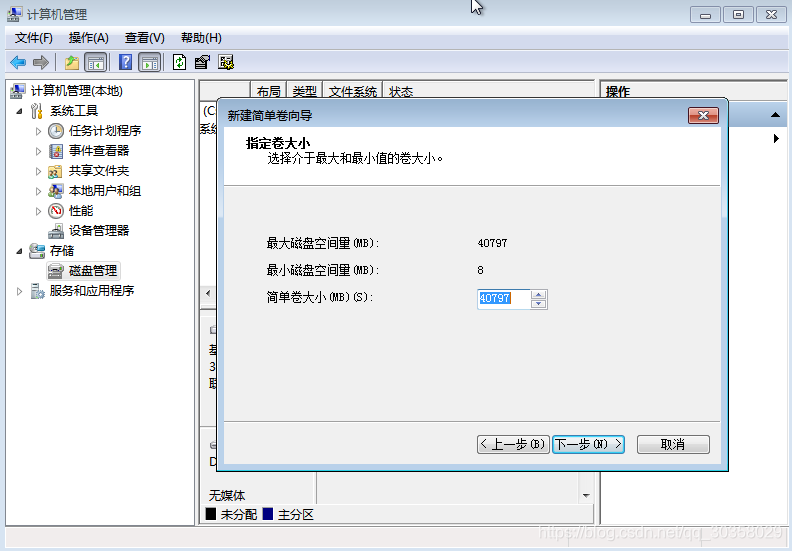Click the disk settings wizard toolbar icon
The height and width of the screenshot is (551, 792).
[226, 63]
